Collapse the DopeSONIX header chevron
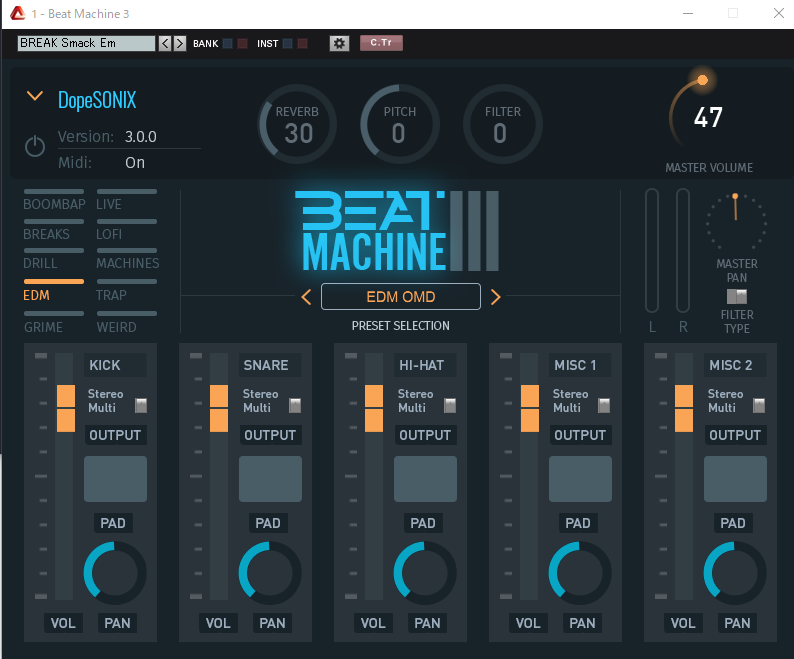This screenshot has height=659, width=794. (34, 96)
